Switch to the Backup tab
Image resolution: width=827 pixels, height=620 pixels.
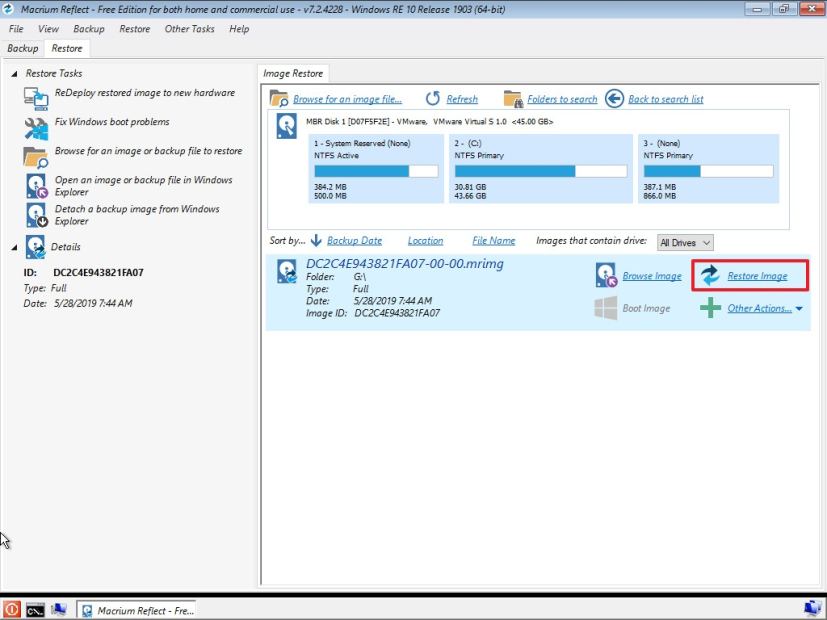tap(22, 47)
